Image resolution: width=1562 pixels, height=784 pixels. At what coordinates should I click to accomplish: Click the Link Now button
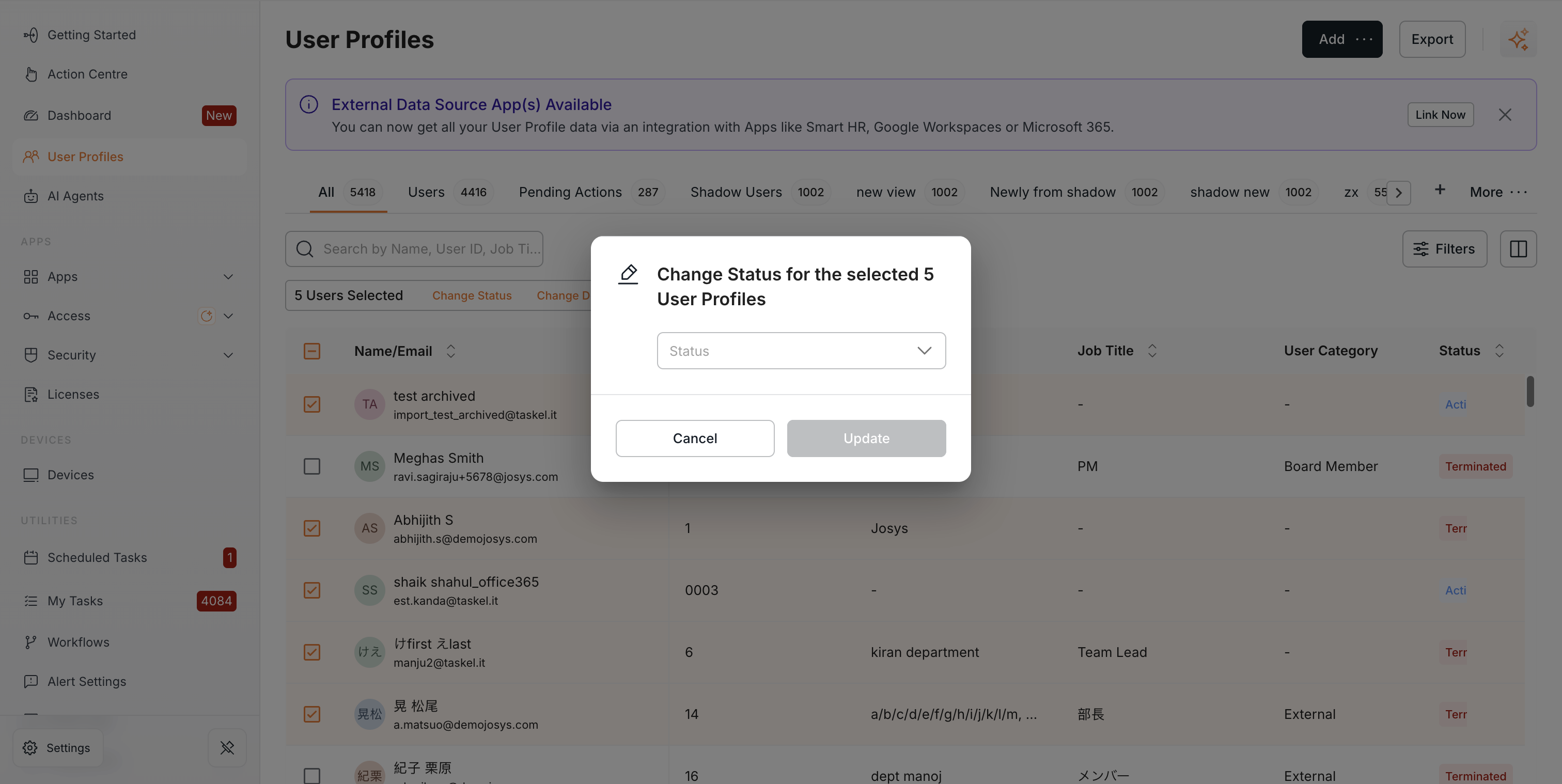(1440, 115)
